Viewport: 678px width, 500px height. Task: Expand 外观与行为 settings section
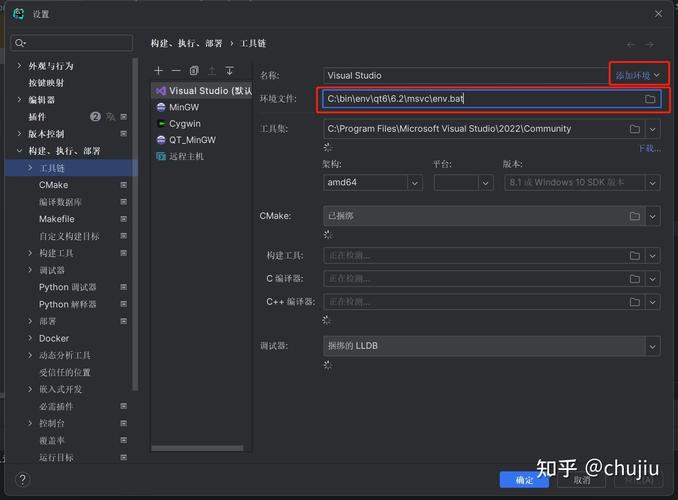point(19,66)
